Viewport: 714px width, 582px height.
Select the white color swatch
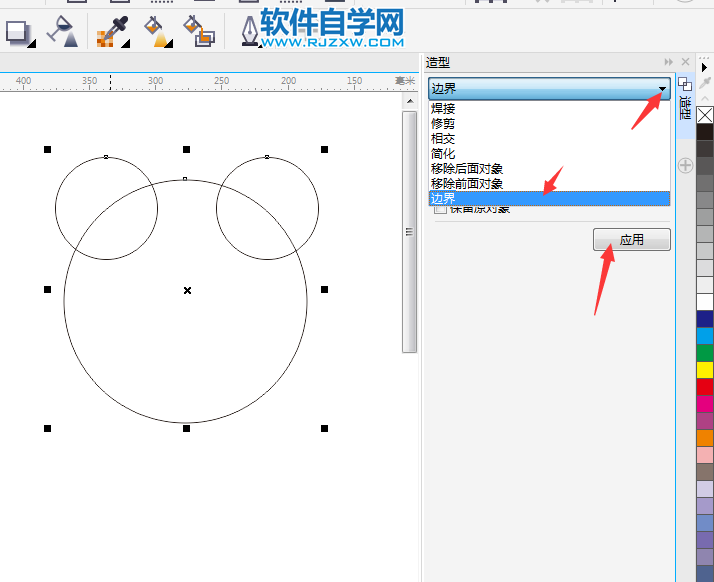705,302
